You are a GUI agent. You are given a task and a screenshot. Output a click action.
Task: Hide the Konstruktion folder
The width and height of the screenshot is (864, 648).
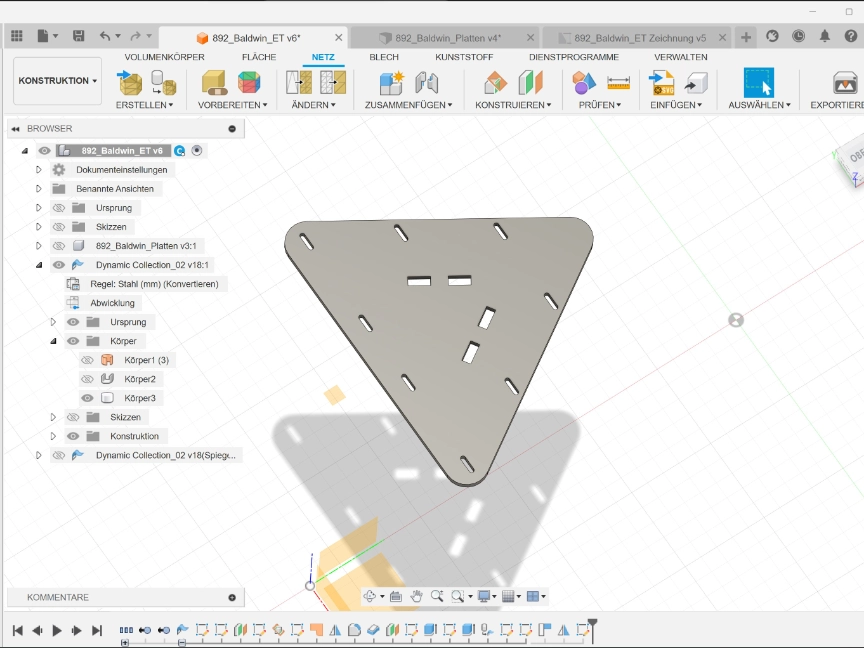pyautogui.click(x=73, y=436)
